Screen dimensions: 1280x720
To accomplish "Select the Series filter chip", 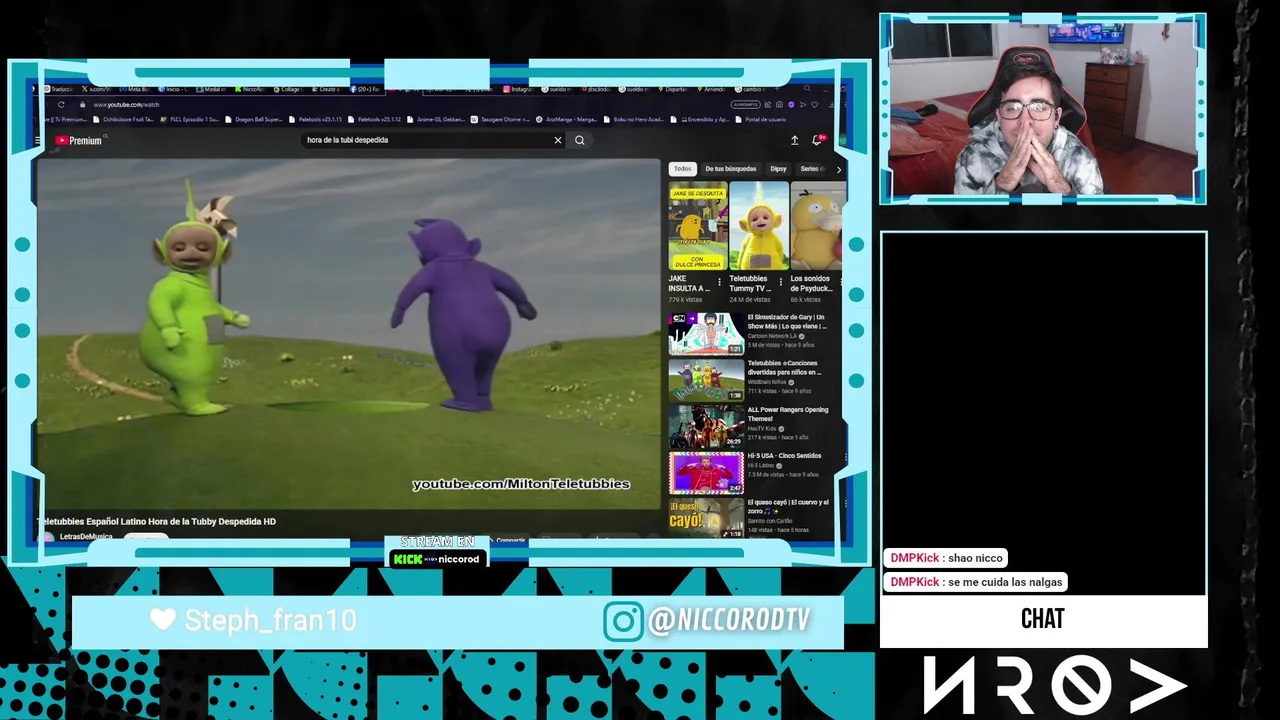I will (810, 169).
